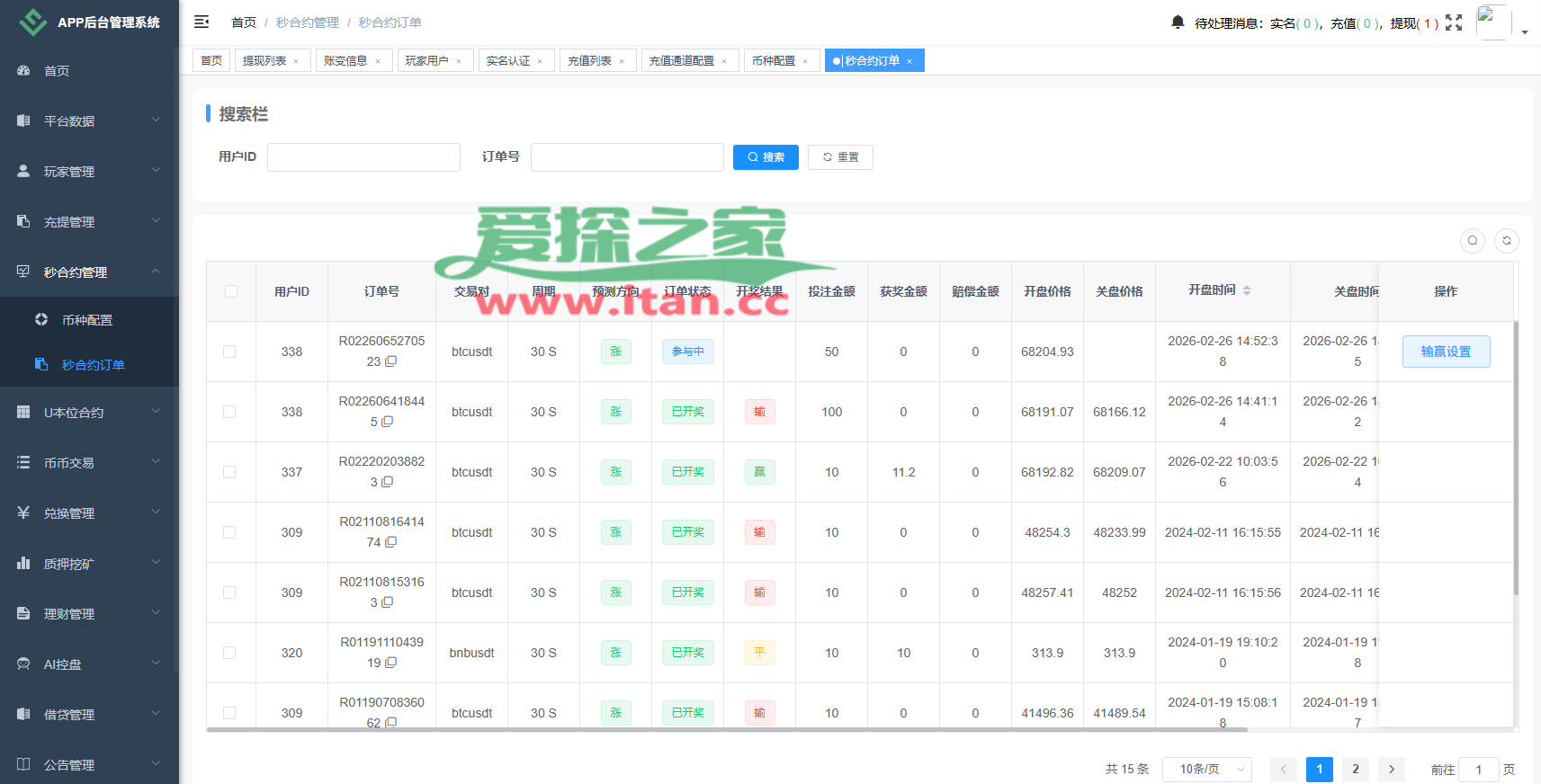The width and height of the screenshot is (1541, 784).
Task: Tick the select-all checkbox in table header
Action: [231, 291]
